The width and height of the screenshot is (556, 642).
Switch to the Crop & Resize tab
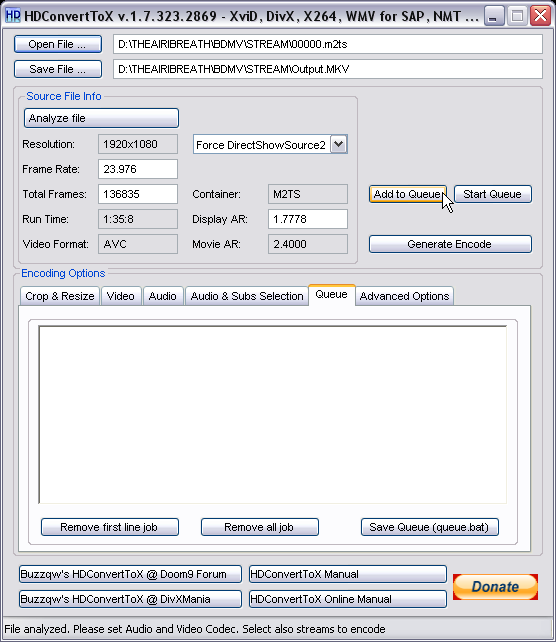(59, 296)
